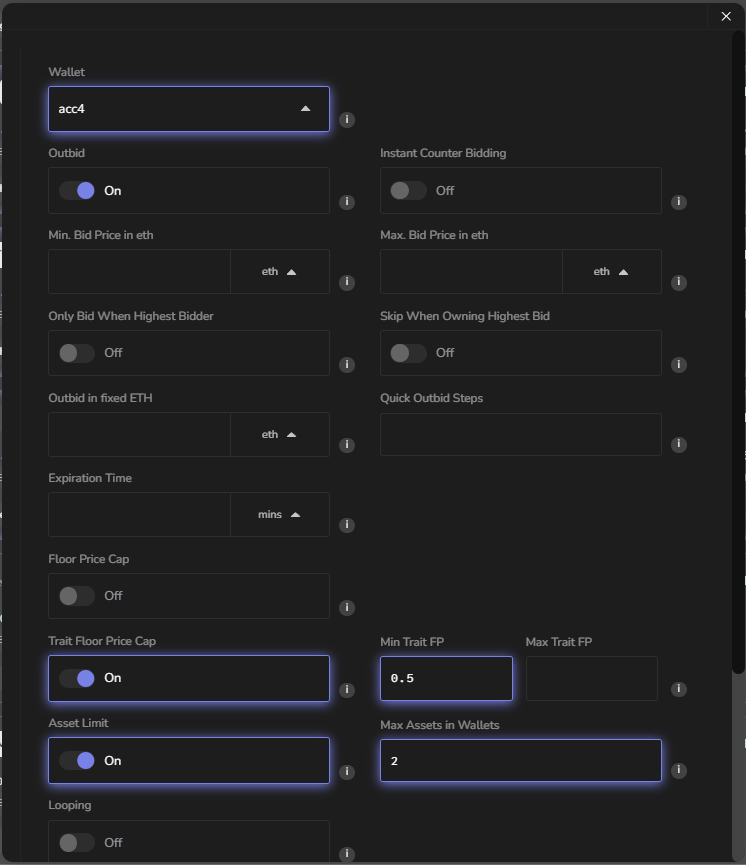The height and width of the screenshot is (865, 746).
Task: Click the info icon next to Wallet
Action: (347, 120)
